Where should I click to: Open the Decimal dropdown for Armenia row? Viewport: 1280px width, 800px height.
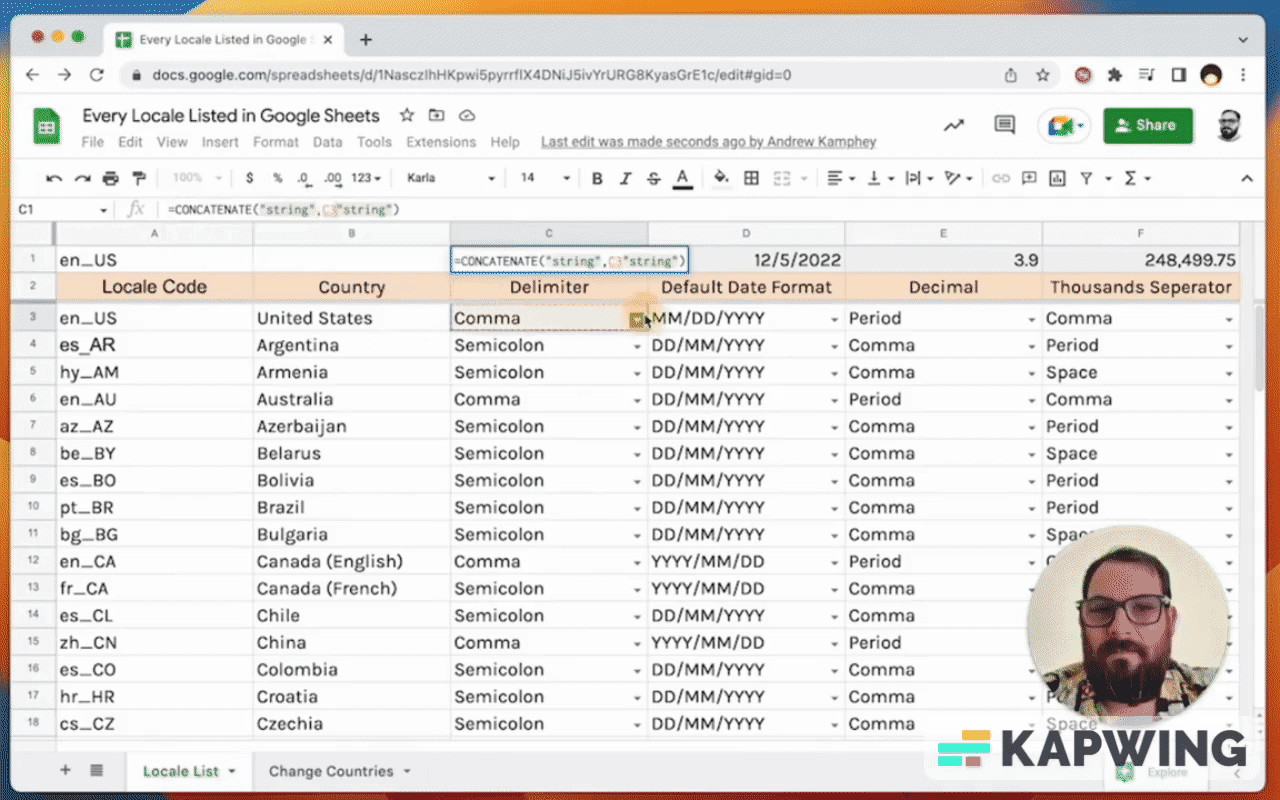(1033, 373)
